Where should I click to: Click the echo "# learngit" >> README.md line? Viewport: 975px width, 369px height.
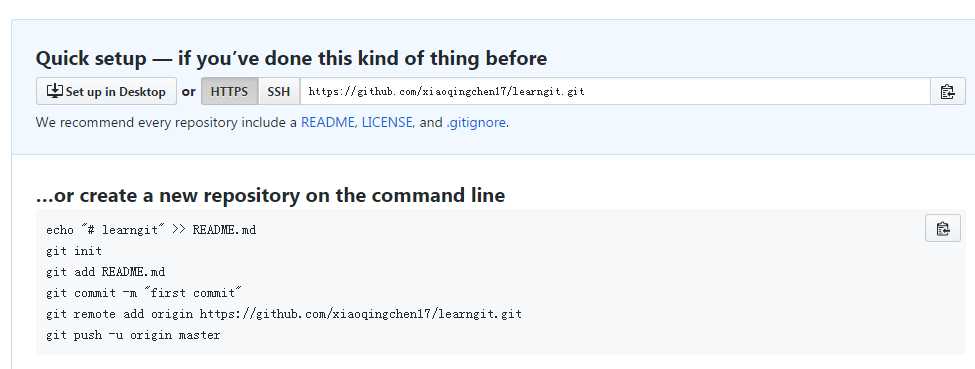click(x=151, y=230)
